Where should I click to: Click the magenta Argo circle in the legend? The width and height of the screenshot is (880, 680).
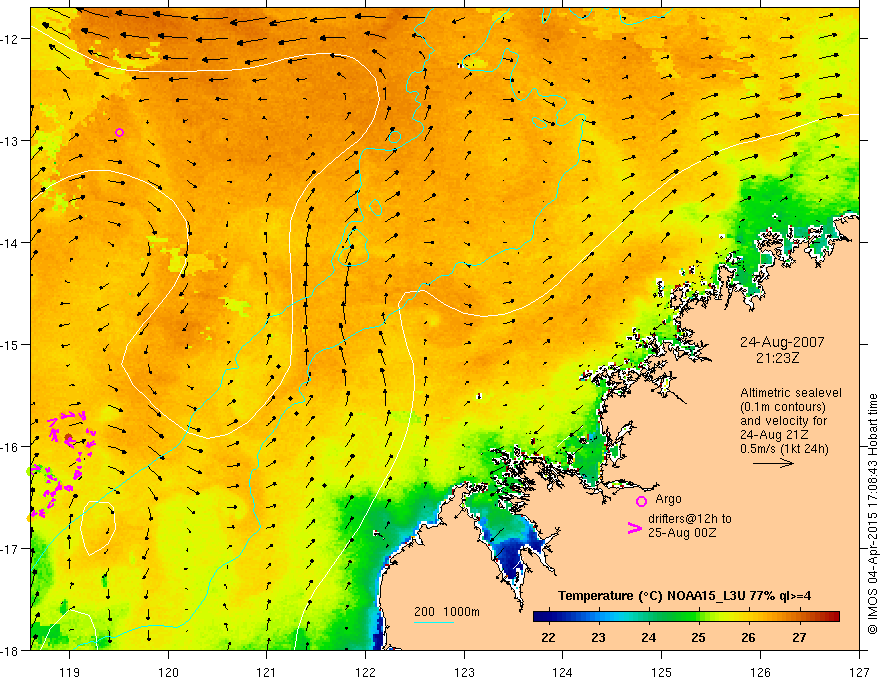(x=641, y=501)
